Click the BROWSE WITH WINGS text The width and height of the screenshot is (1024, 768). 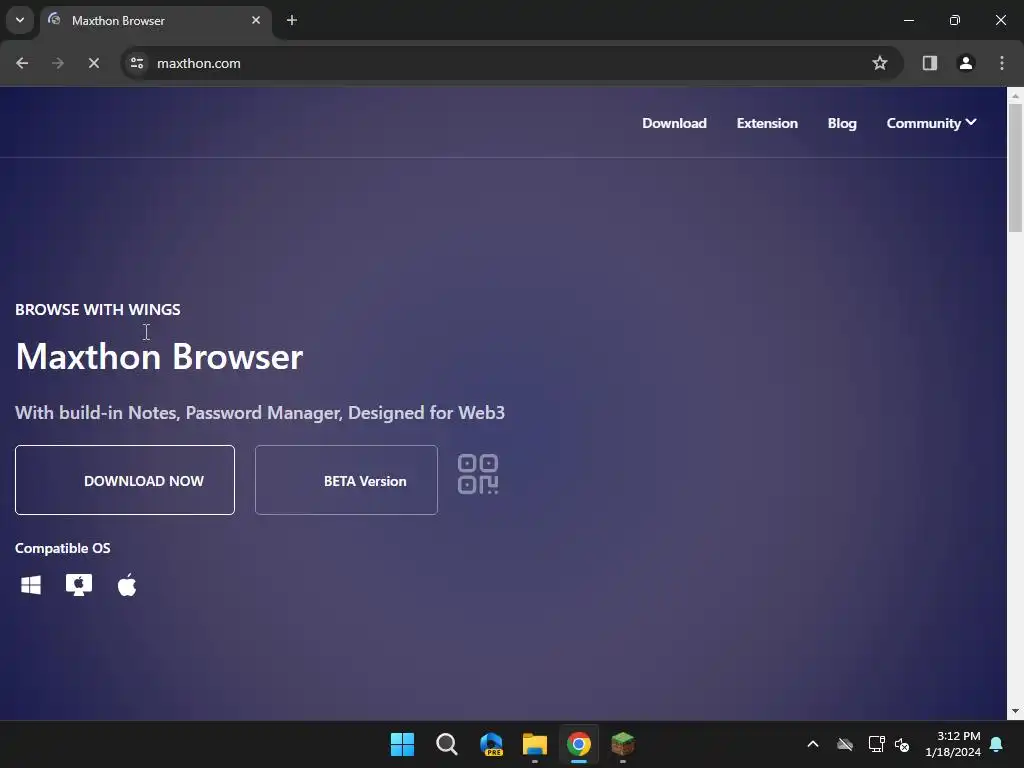pos(98,310)
